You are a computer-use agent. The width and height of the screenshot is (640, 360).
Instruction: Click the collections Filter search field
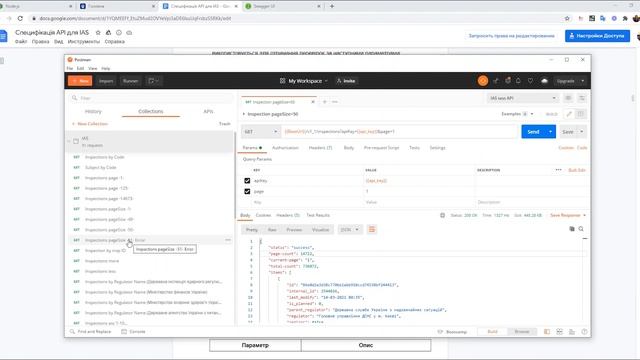[151, 98]
